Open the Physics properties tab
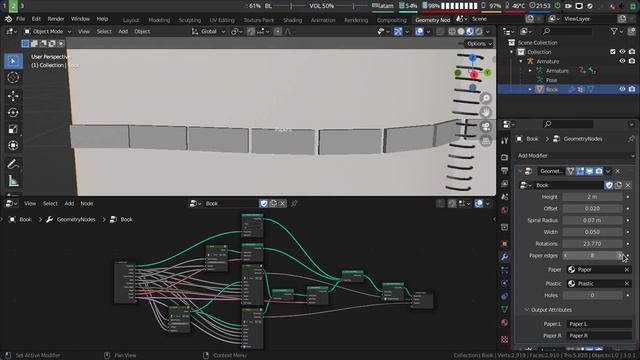The image size is (640, 360). [504, 283]
